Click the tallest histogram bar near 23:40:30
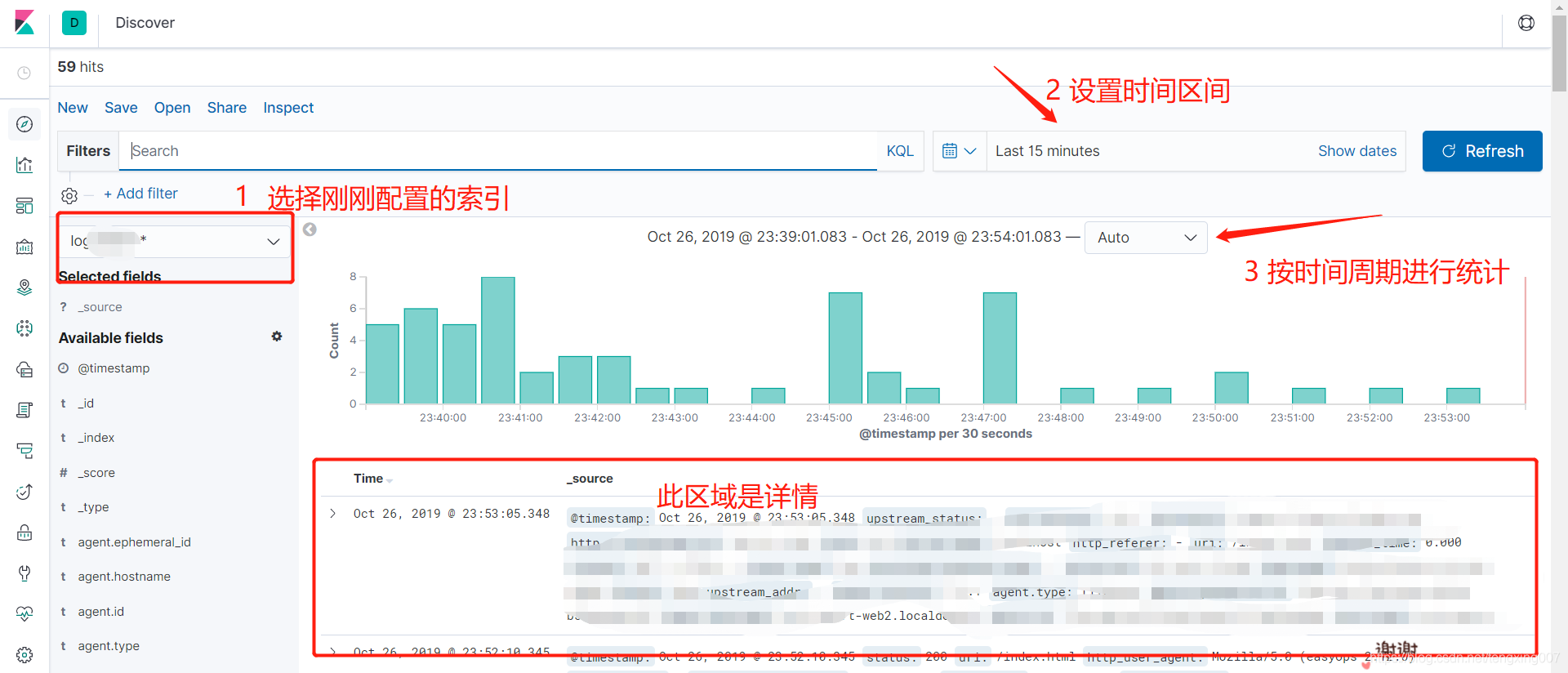This screenshot has width=1568, height=673. click(x=498, y=341)
